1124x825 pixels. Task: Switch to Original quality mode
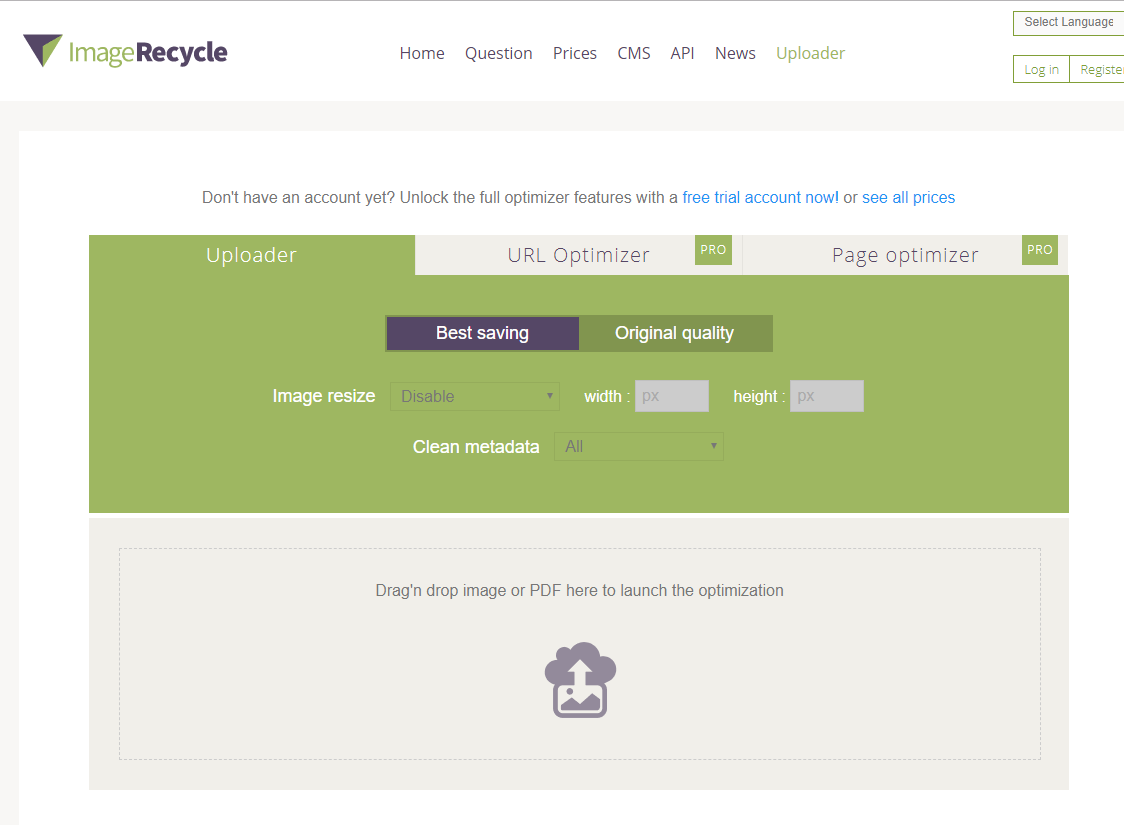674,333
